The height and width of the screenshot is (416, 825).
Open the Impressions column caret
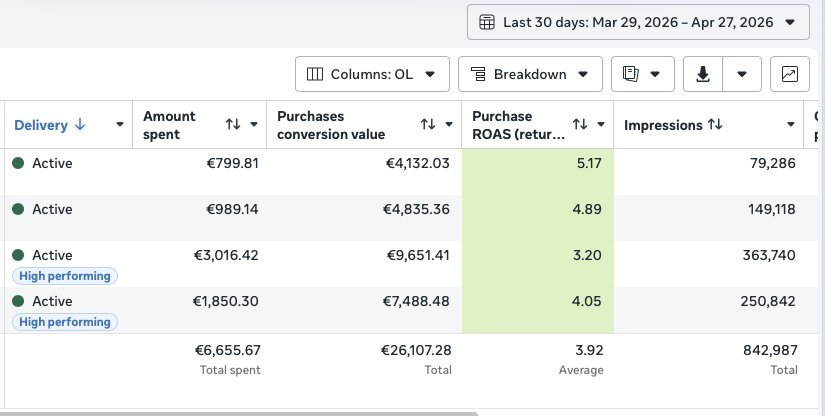click(x=791, y=125)
